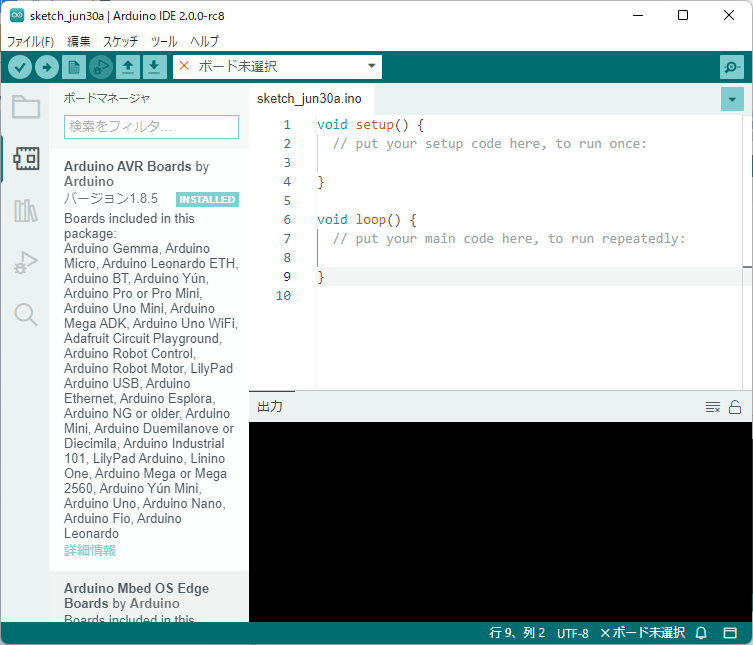Click the boards manager search filter field
The height and width of the screenshot is (645, 753).
[151, 127]
